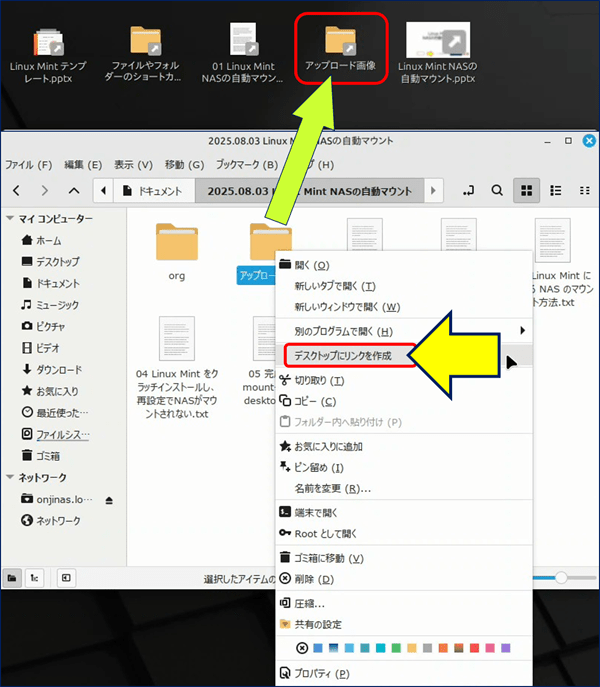Switch to compact view

coord(585,191)
